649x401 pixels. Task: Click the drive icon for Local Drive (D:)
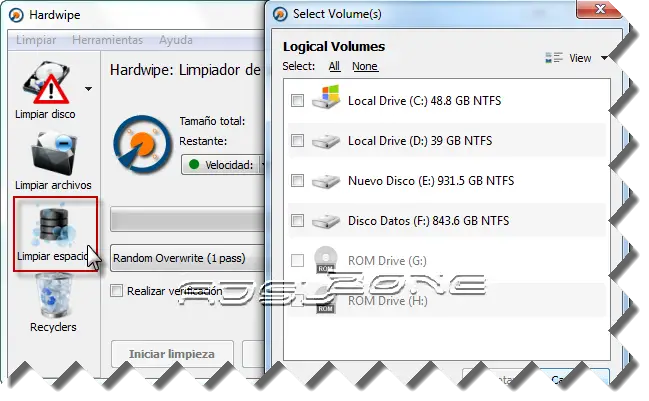coord(326,142)
